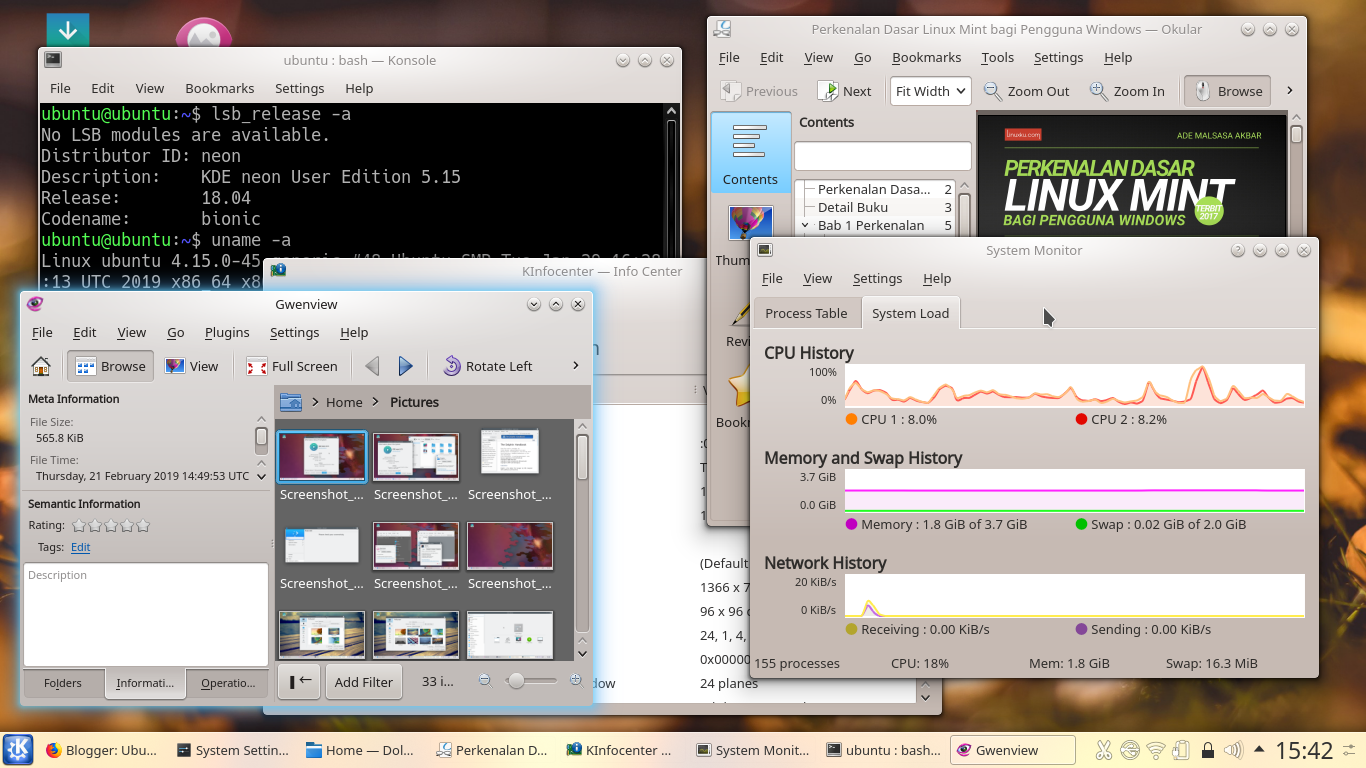
Task: Open the Bookmarks menu in Okular
Action: tap(926, 57)
